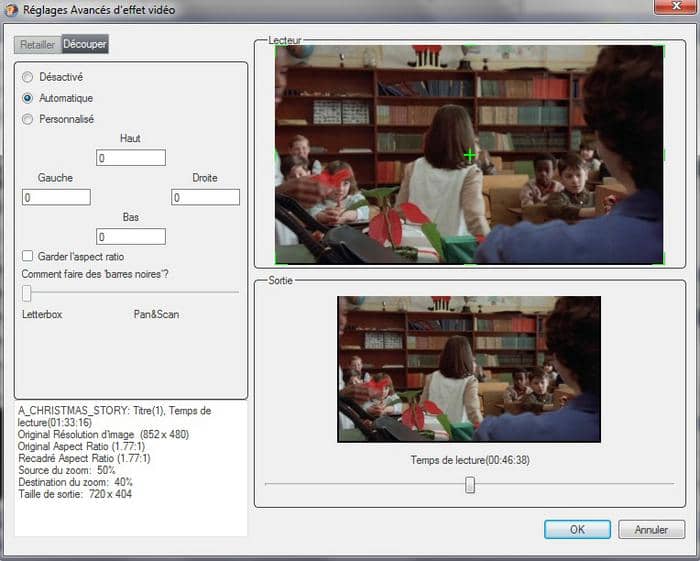Click into the Gauche input box

coord(56,197)
